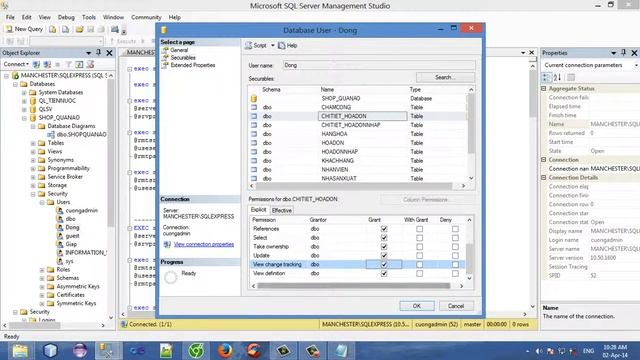Click the alphabetical sort icon in Properties

click(558, 77)
